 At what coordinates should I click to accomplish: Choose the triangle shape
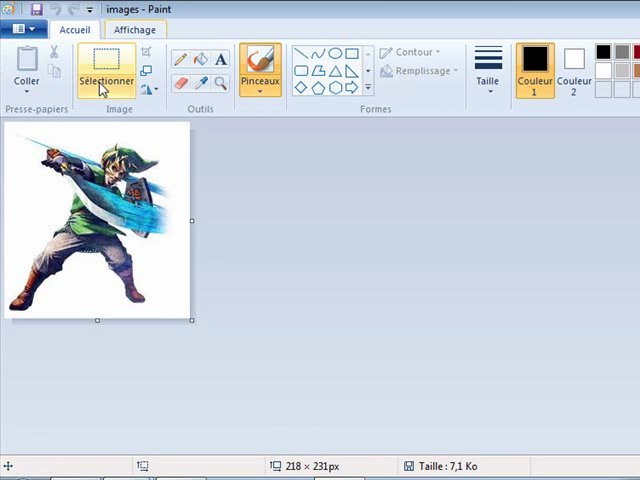pos(335,71)
